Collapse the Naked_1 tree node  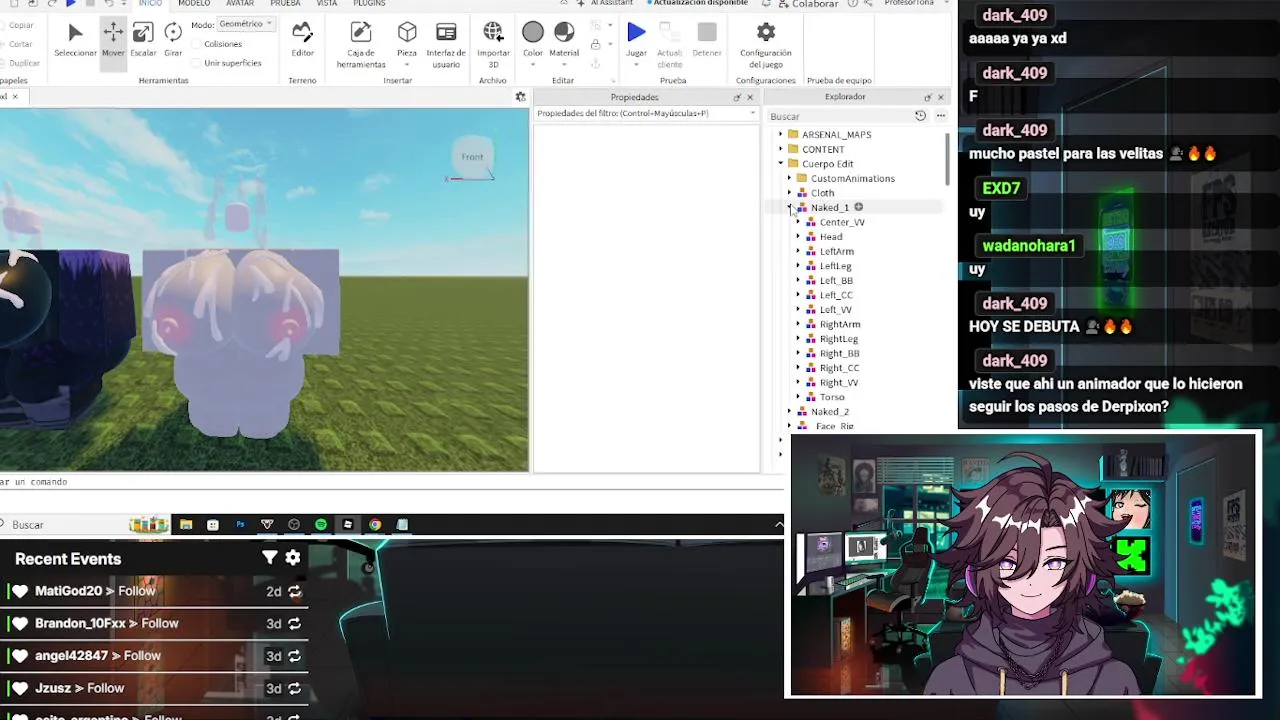790,207
